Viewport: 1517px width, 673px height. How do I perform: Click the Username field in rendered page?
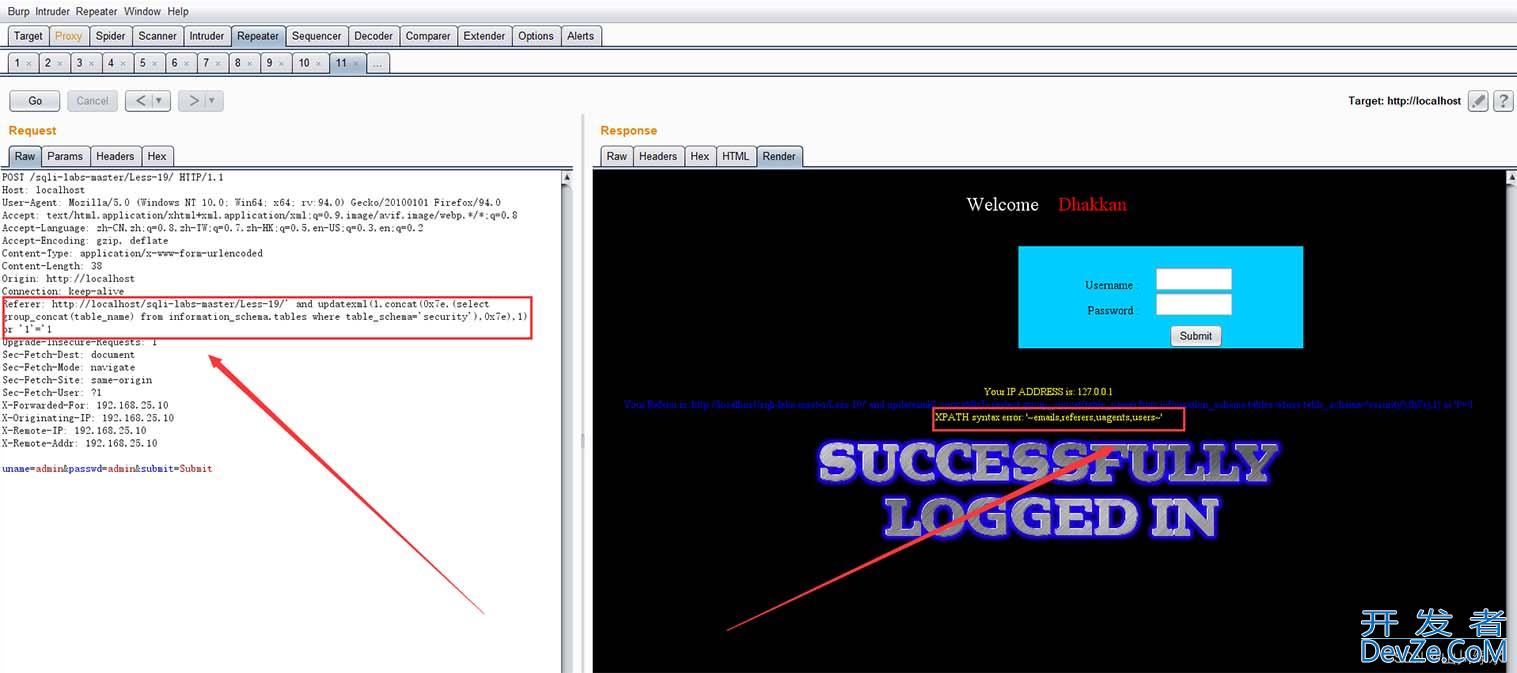pyautogui.click(x=1194, y=280)
